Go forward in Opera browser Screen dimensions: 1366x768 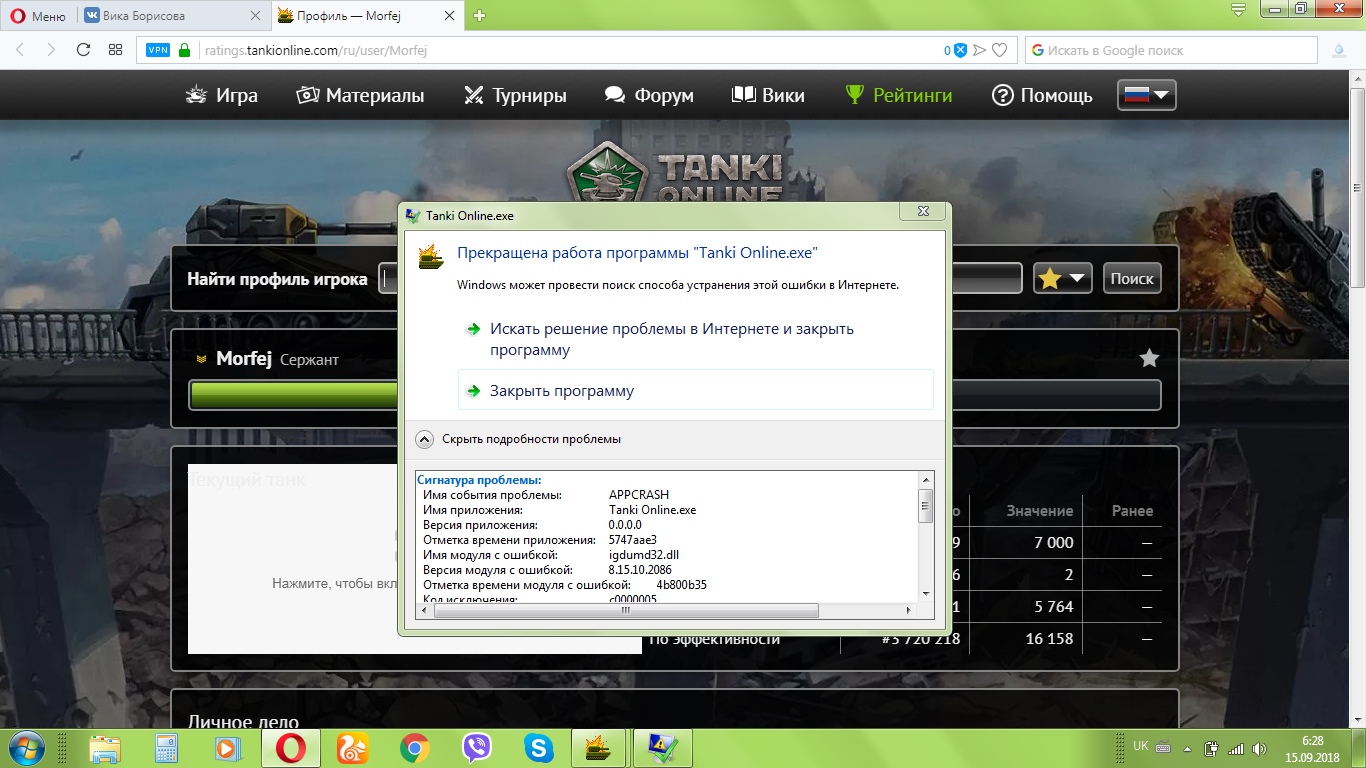51,50
